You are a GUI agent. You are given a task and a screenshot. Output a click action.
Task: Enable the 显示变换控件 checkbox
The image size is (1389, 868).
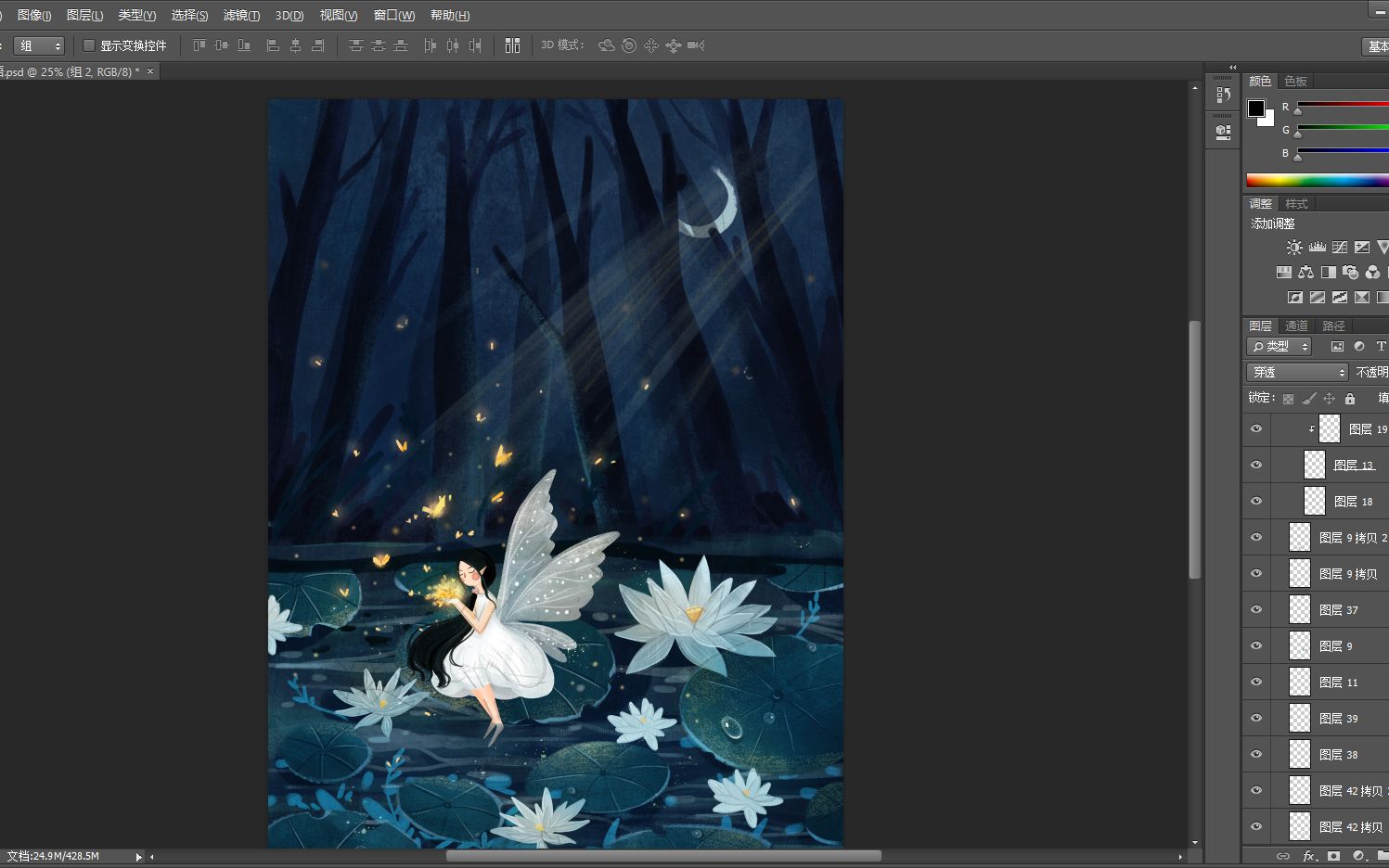(x=89, y=45)
